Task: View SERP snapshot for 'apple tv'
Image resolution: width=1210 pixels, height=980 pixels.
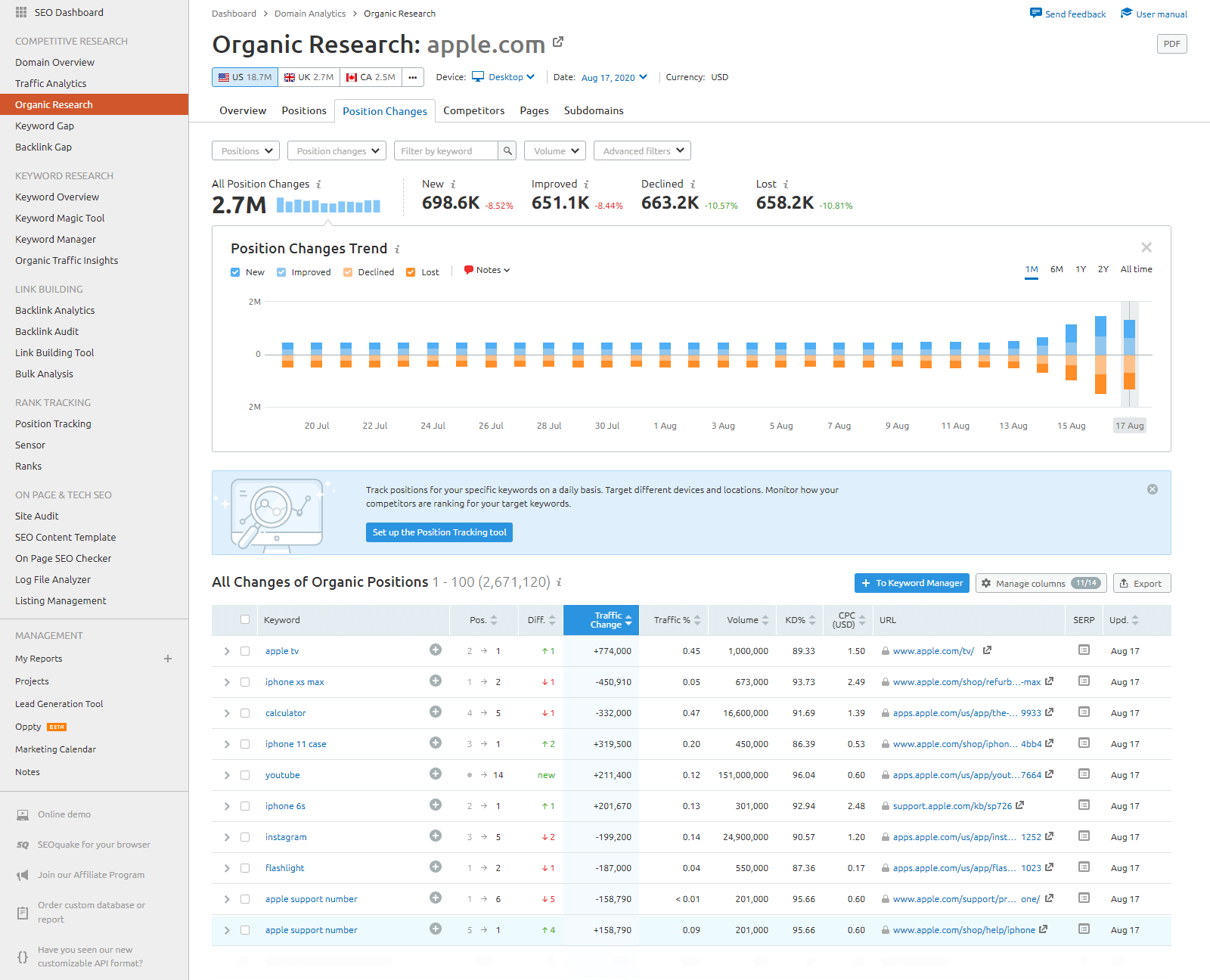Action: tap(1084, 650)
